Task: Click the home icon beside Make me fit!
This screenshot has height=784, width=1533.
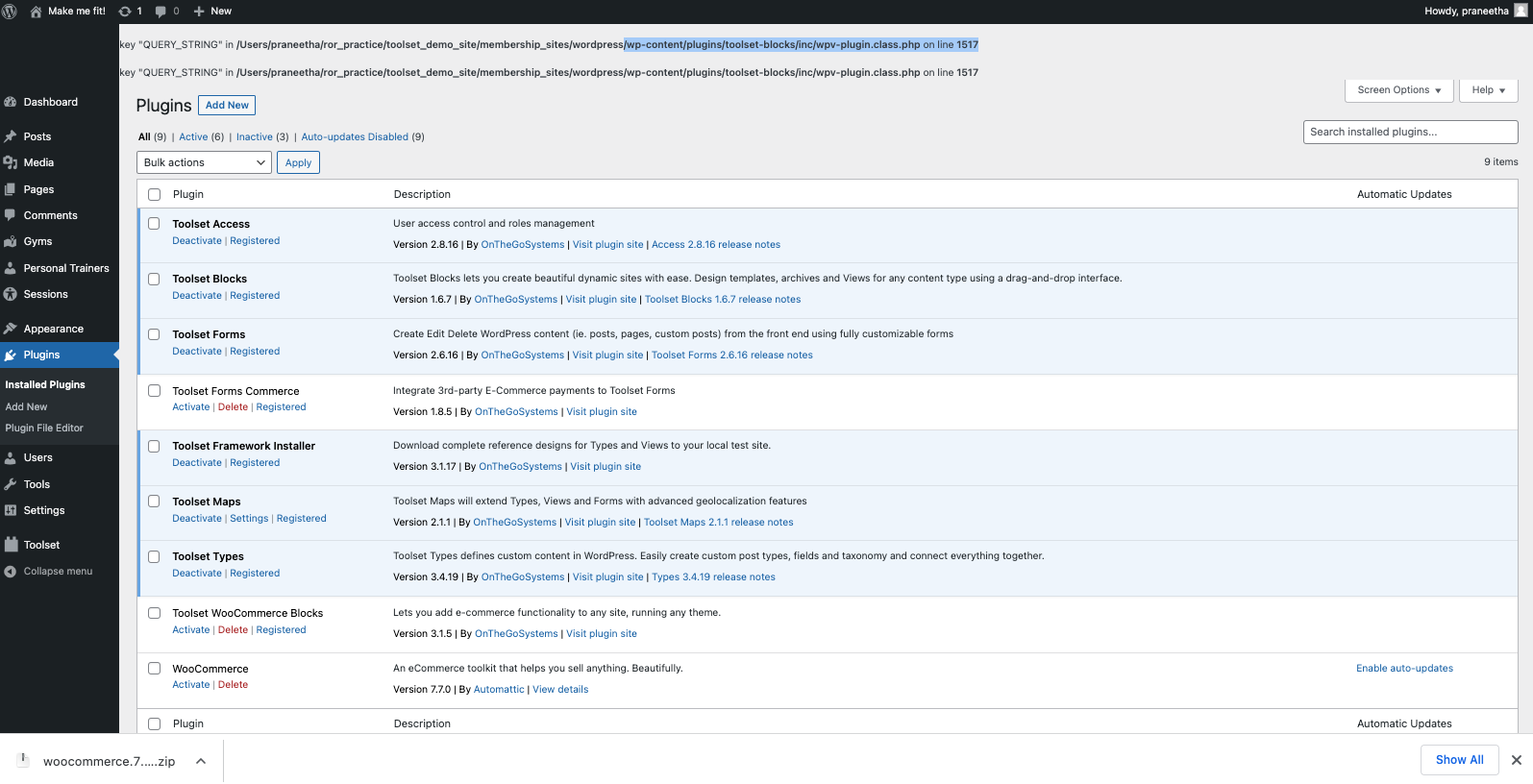Action: [x=36, y=12]
